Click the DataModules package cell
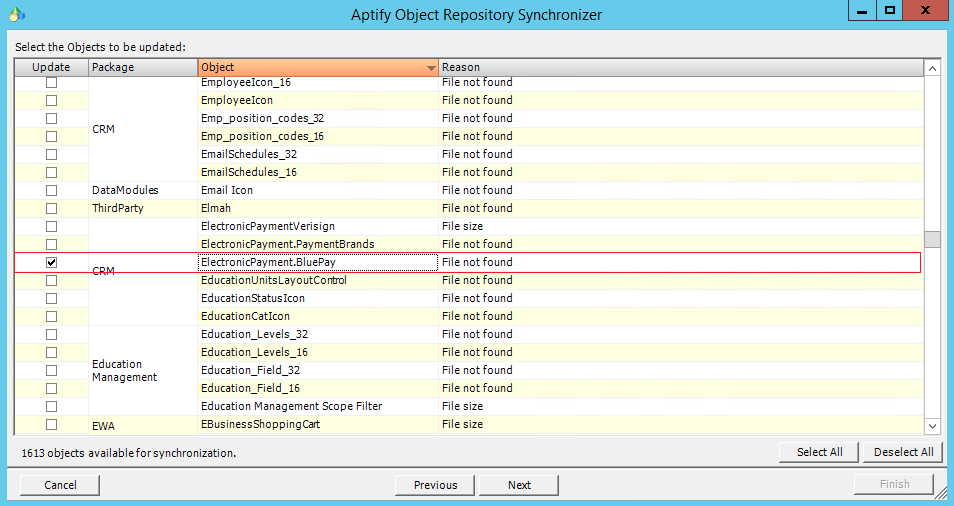Image resolution: width=954 pixels, height=506 pixels. click(x=143, y=190)
